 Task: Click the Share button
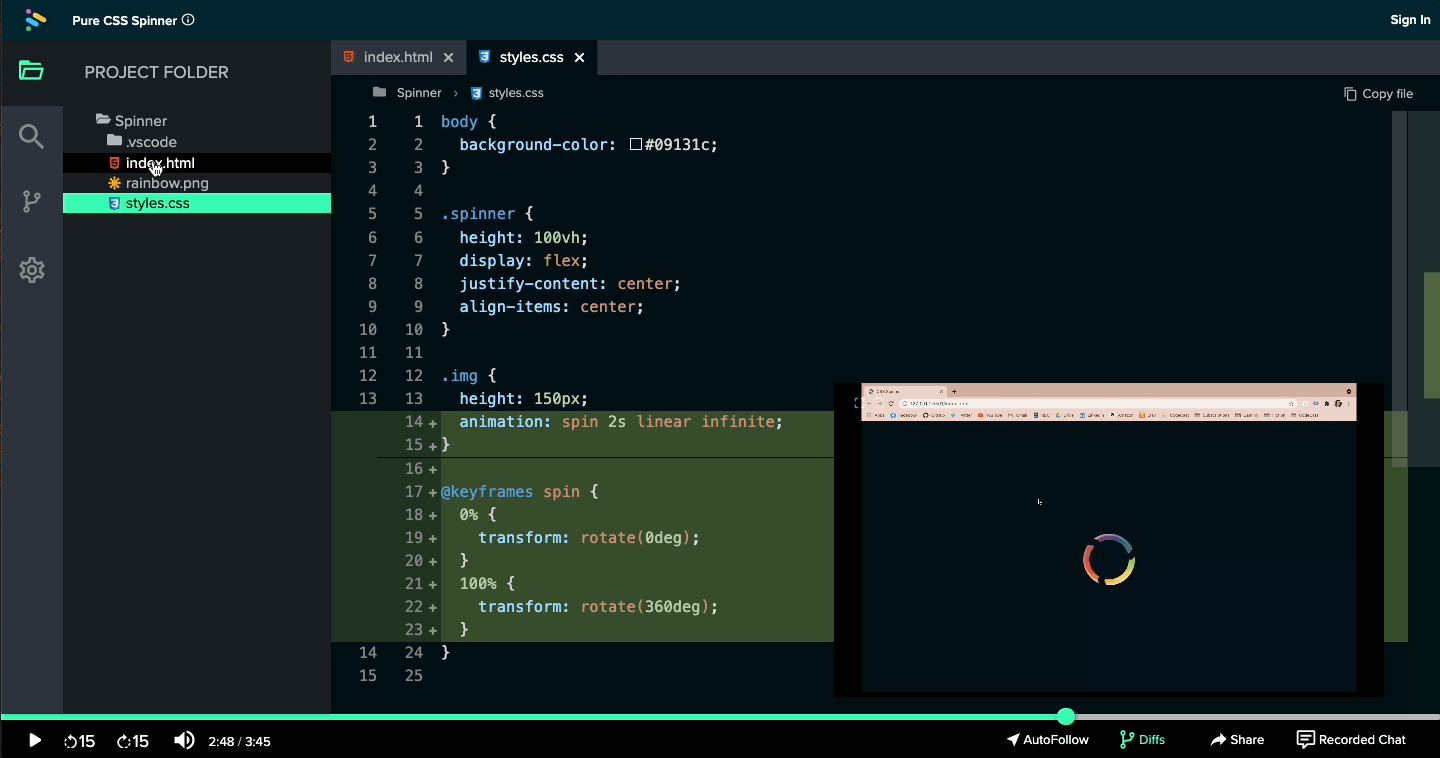tap(1237, 740)
